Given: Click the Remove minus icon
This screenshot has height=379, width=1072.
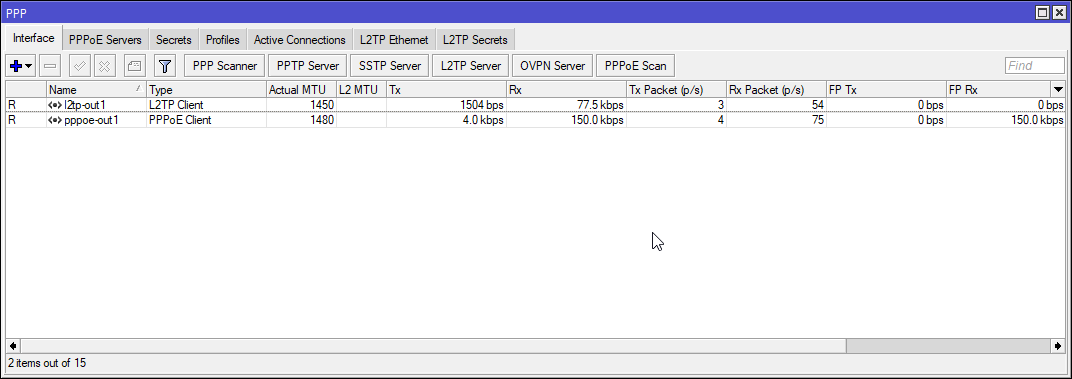Looking at the screenshot, I should pos(50,66).
